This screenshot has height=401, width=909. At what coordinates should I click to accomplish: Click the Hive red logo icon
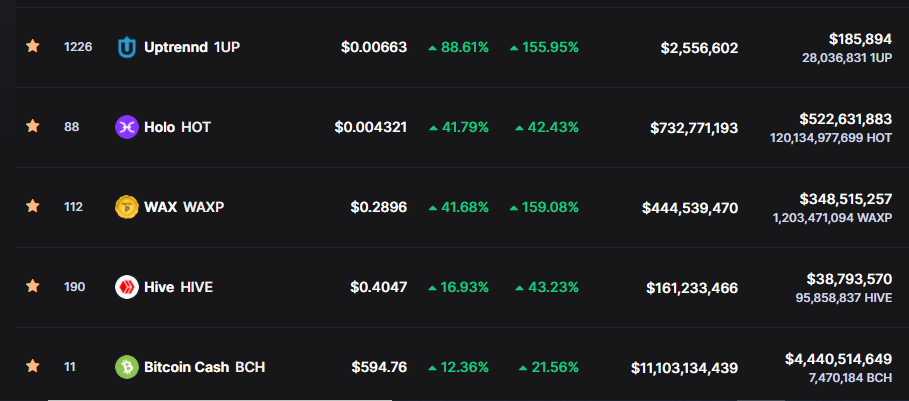pyautogui.click(x=126, y=287)
